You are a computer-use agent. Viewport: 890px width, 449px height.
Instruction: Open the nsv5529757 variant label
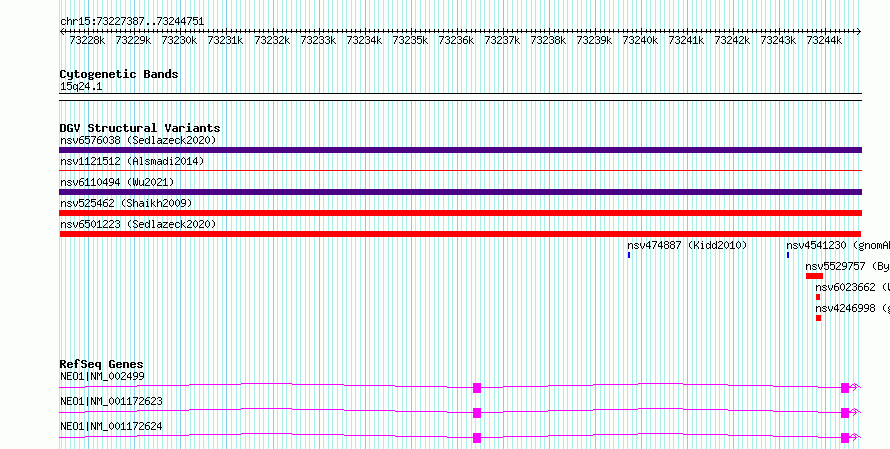pyautogui.click(x=847, y=266)
